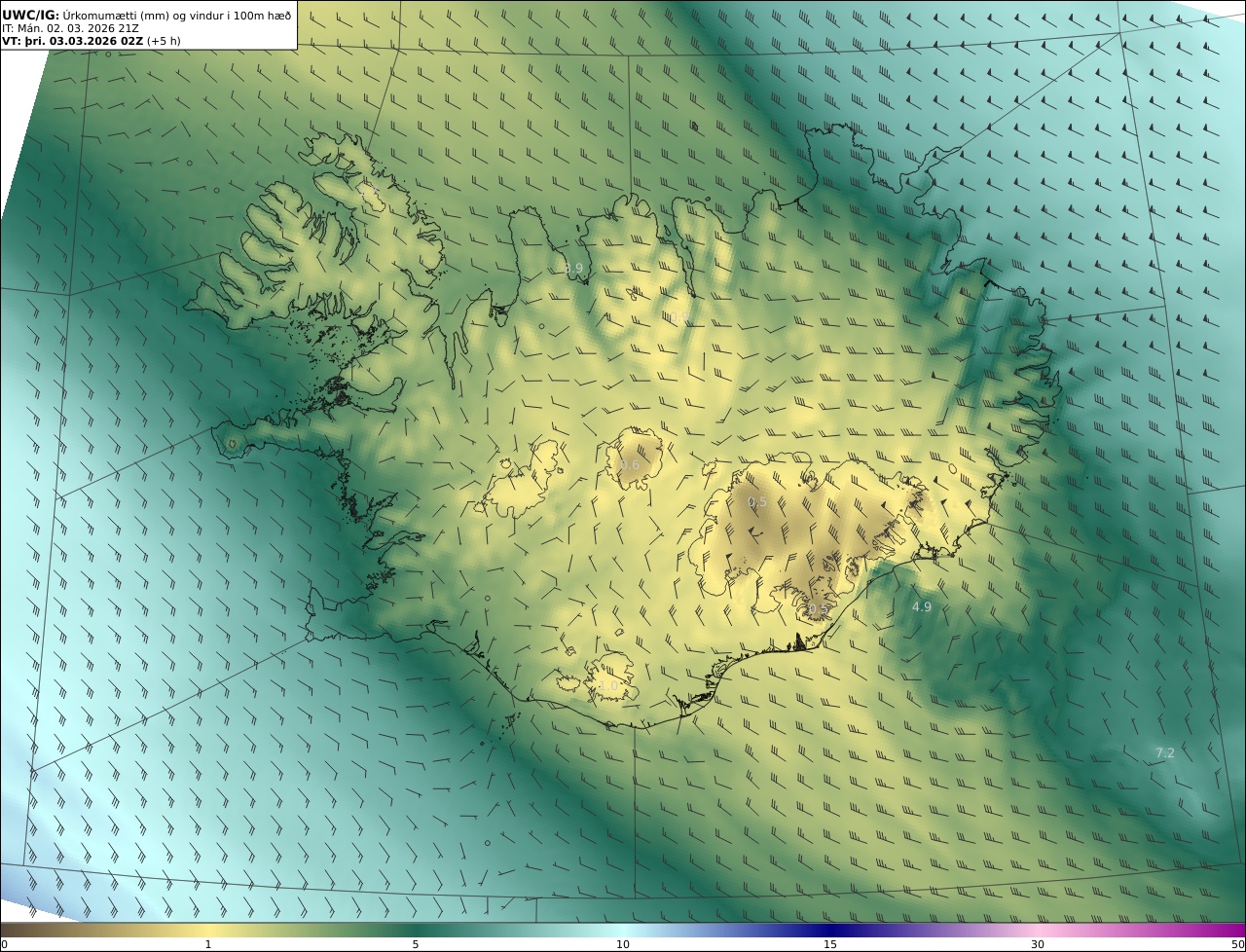Select the "IT: Mán. 02. 03. 2026 21Z" line
This screenshot has height=952, width=1246.
[70, 28]
